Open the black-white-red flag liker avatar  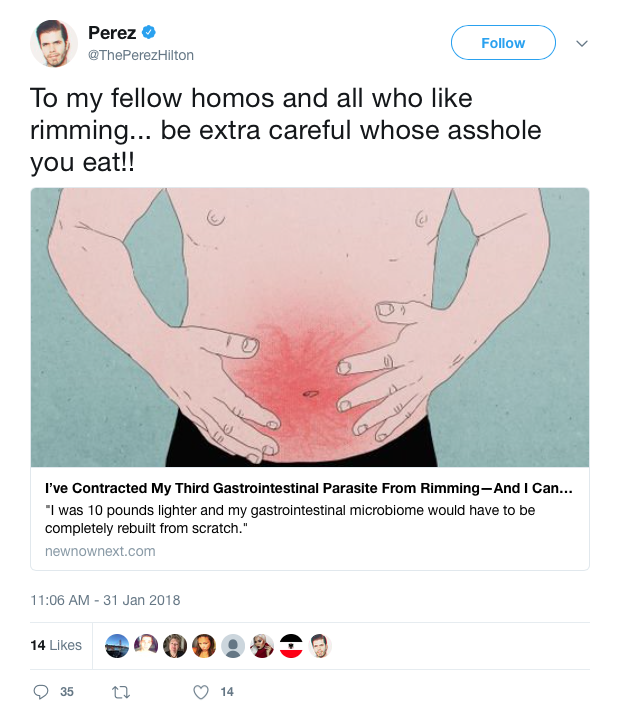tap(290, 646)
